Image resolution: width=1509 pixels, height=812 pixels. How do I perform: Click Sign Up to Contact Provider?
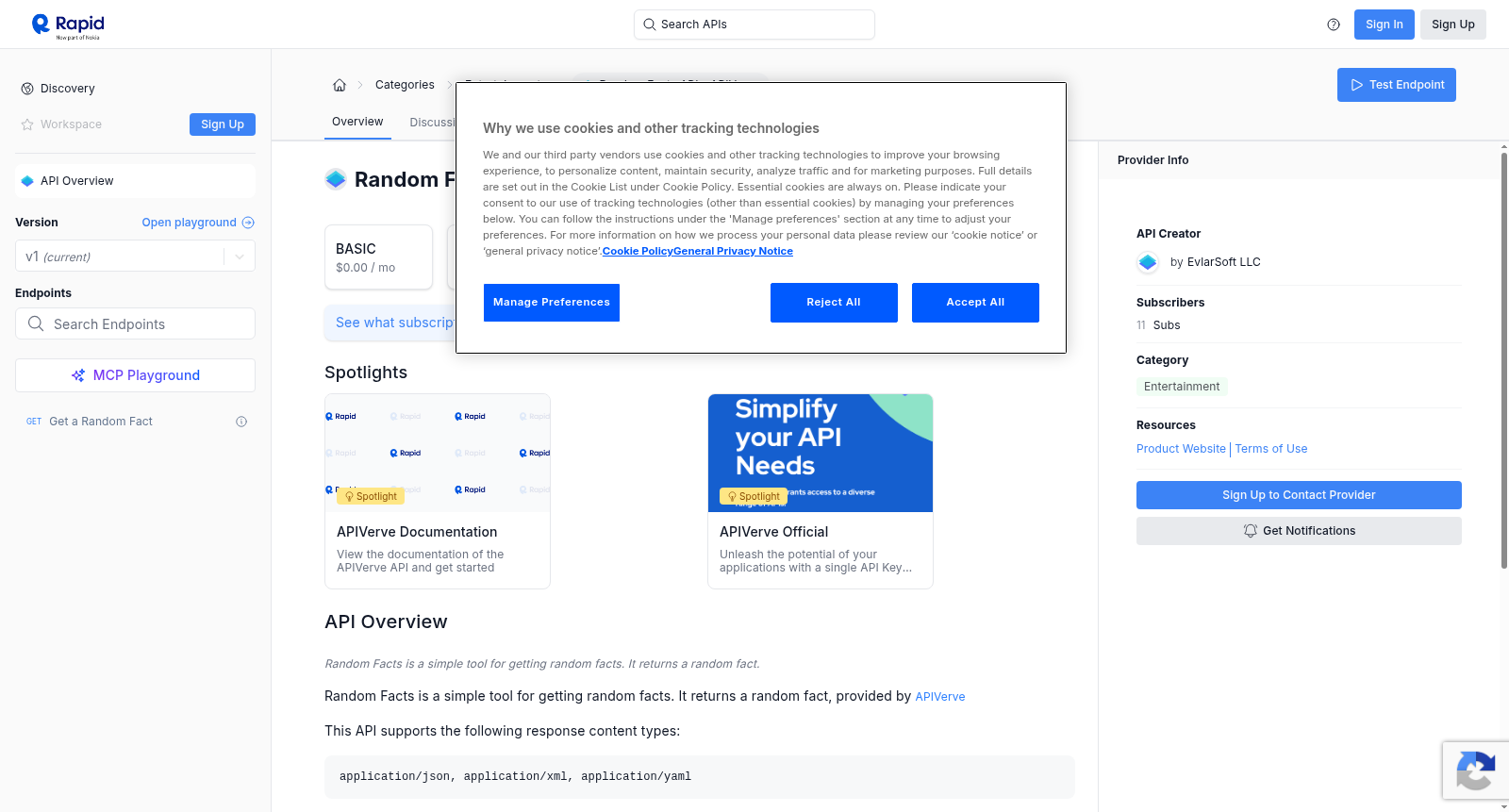(1299, 495)
